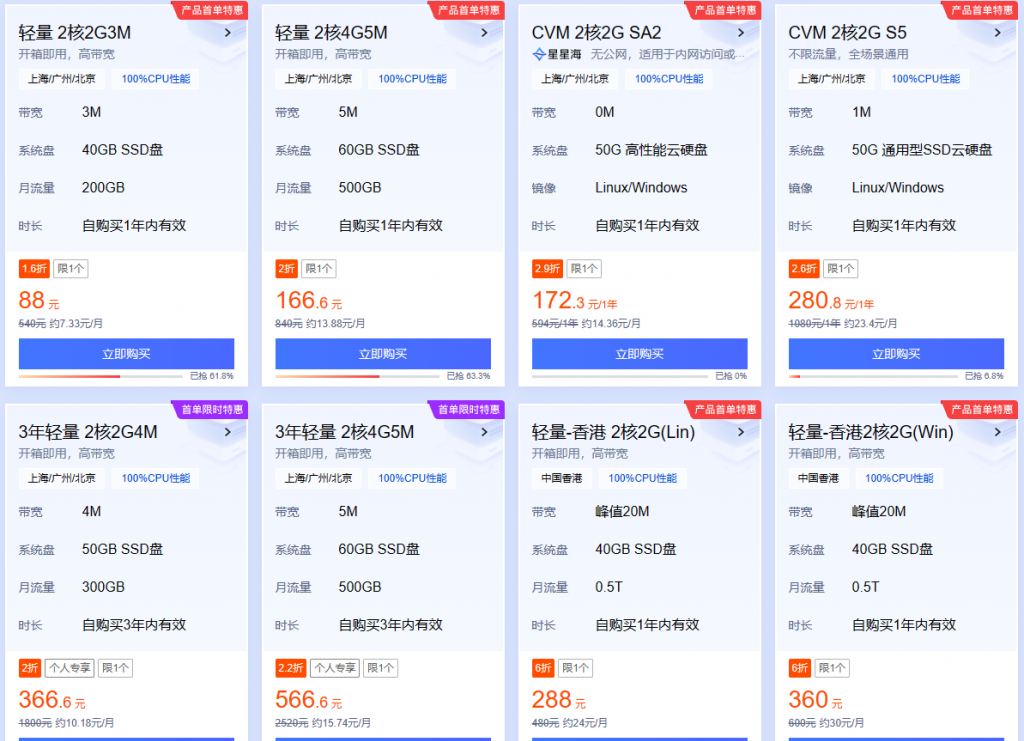Select 中国香港 tag on 轻量-香港2核2G(Win)

(818, 479)
